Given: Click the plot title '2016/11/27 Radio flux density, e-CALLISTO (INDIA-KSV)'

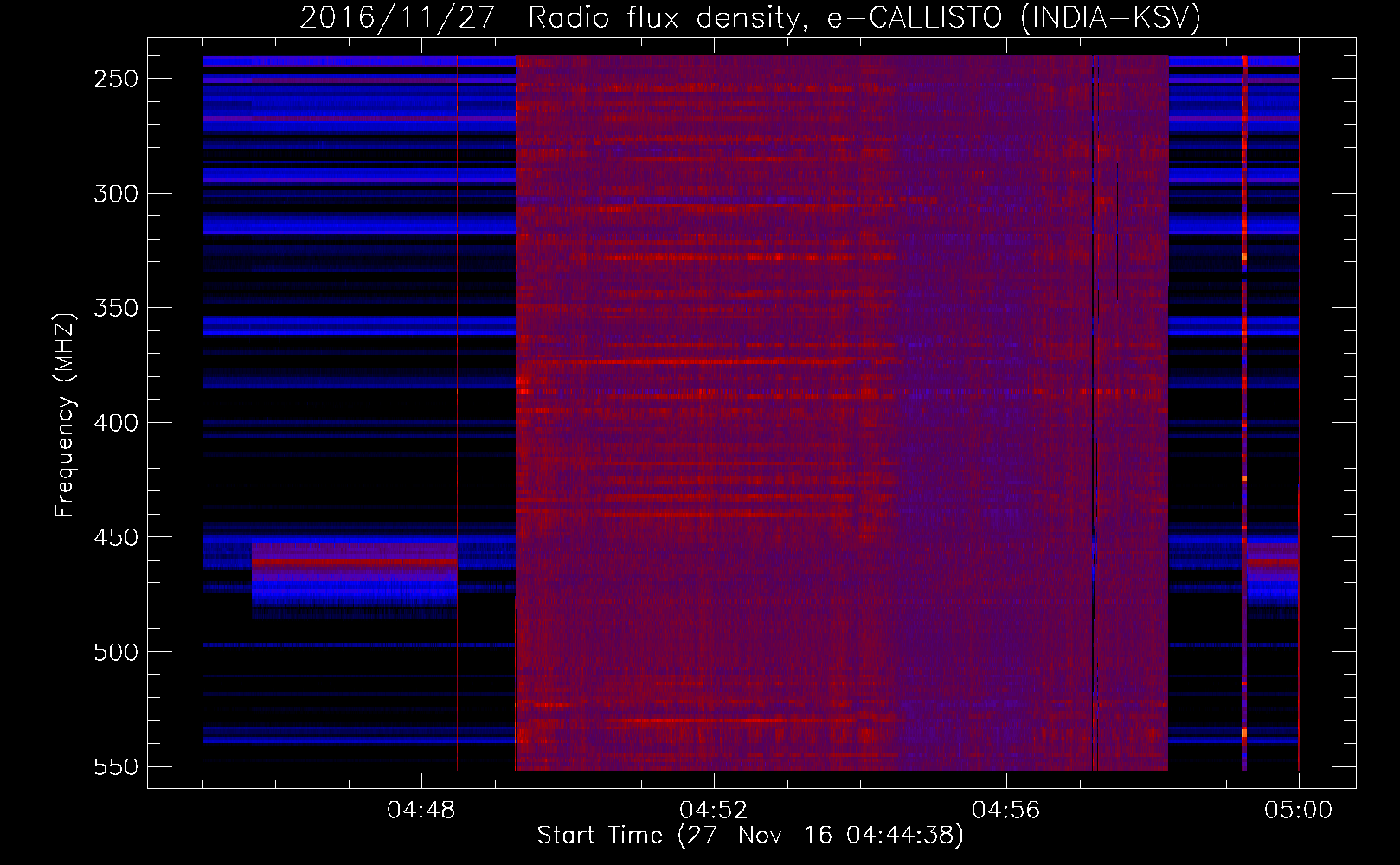Looking at the screenshot, I should (x=750, y=17).
